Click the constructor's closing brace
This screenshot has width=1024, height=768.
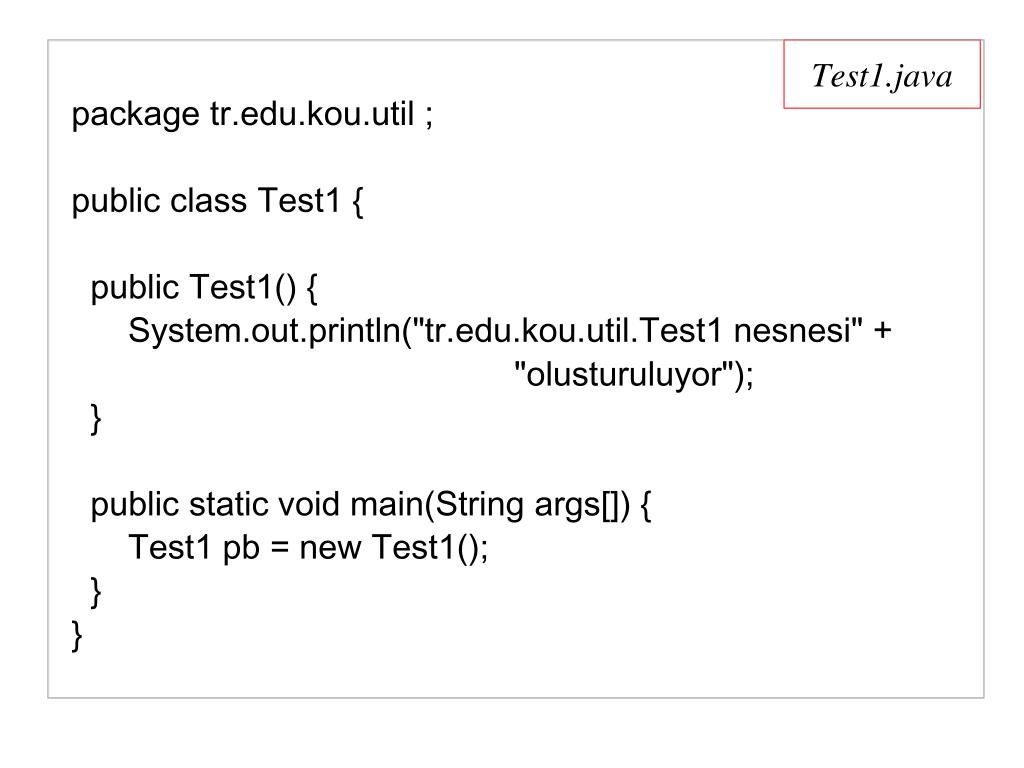[x=96, y=419]
